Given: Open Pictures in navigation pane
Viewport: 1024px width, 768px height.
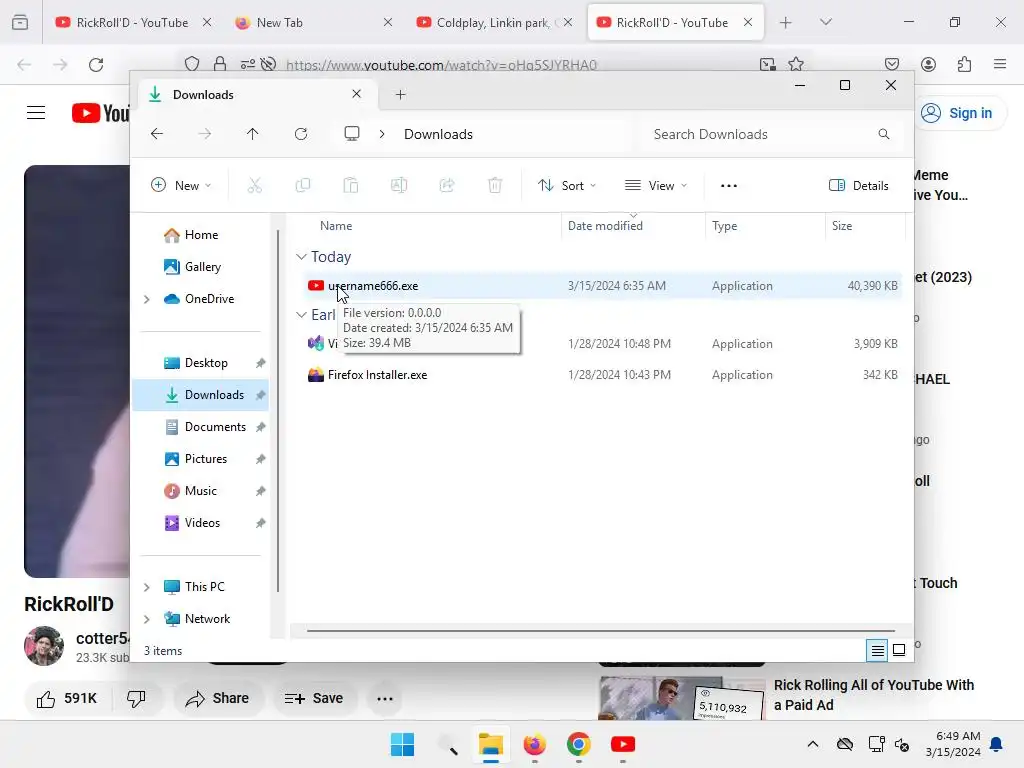Looking at the screenshot, I should tap(206, 459).
